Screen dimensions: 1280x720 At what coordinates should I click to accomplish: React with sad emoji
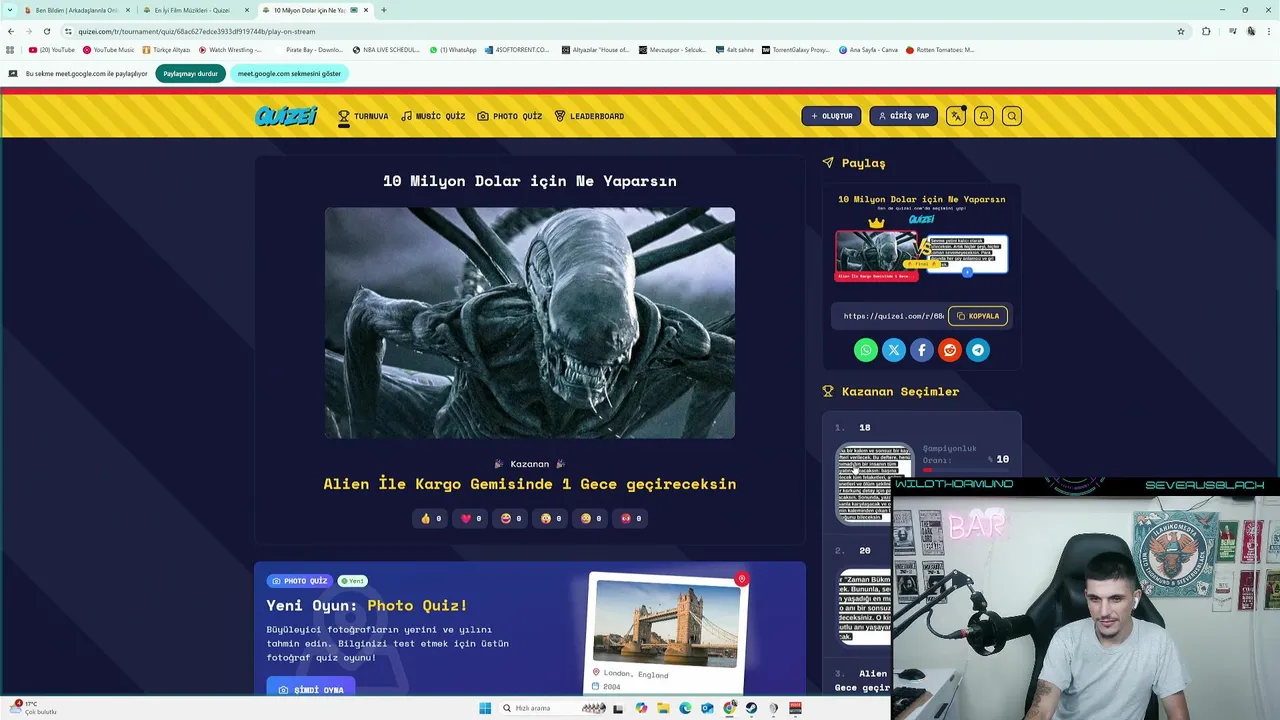590,518
